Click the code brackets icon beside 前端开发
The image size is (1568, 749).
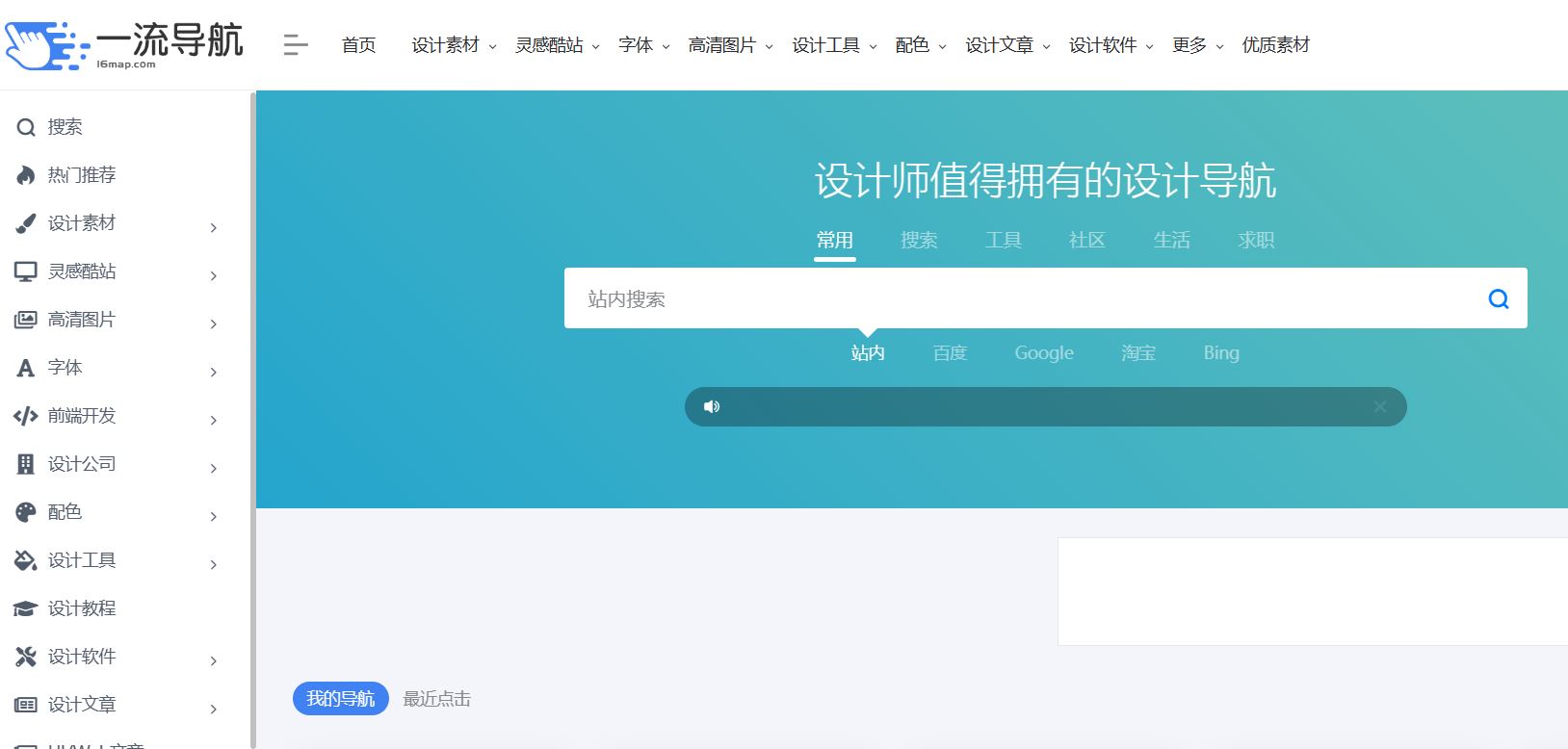26,416
